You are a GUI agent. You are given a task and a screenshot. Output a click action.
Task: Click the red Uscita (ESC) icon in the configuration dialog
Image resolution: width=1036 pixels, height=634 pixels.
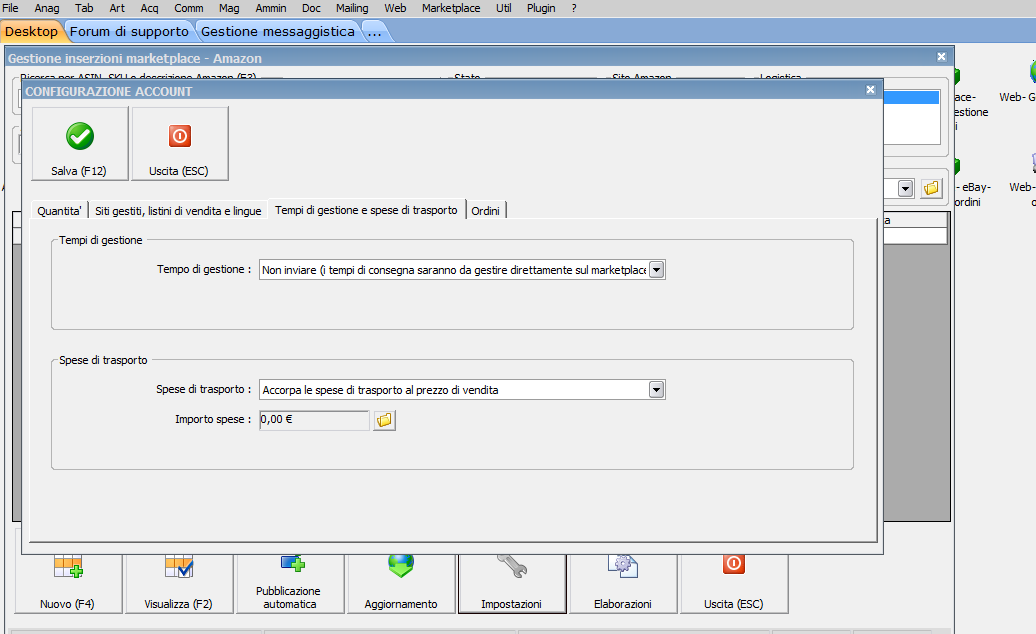pos(180,136)
